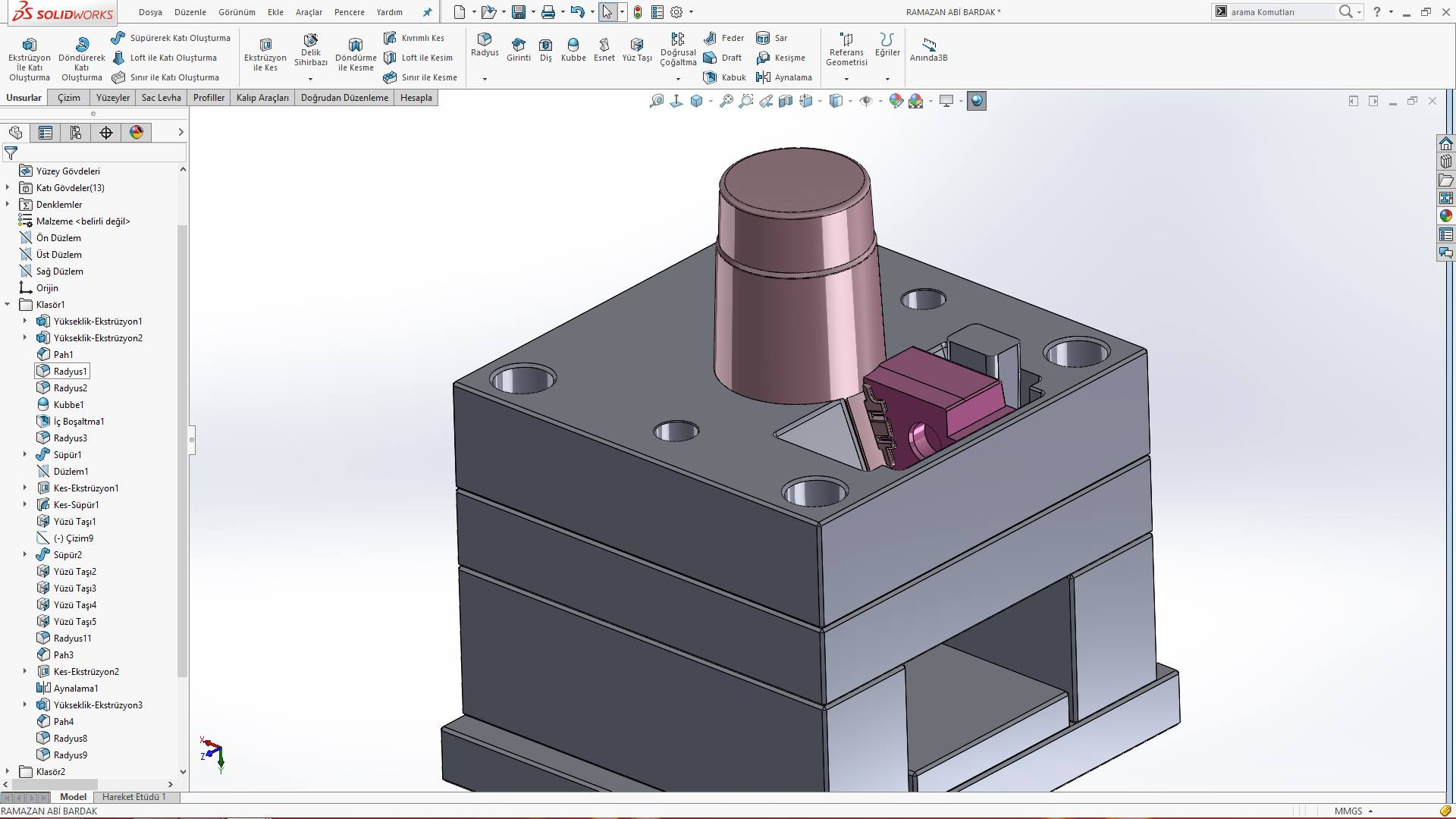
Task: Collapse the feature manager panel handle
Action: click(x=192, y=439)
